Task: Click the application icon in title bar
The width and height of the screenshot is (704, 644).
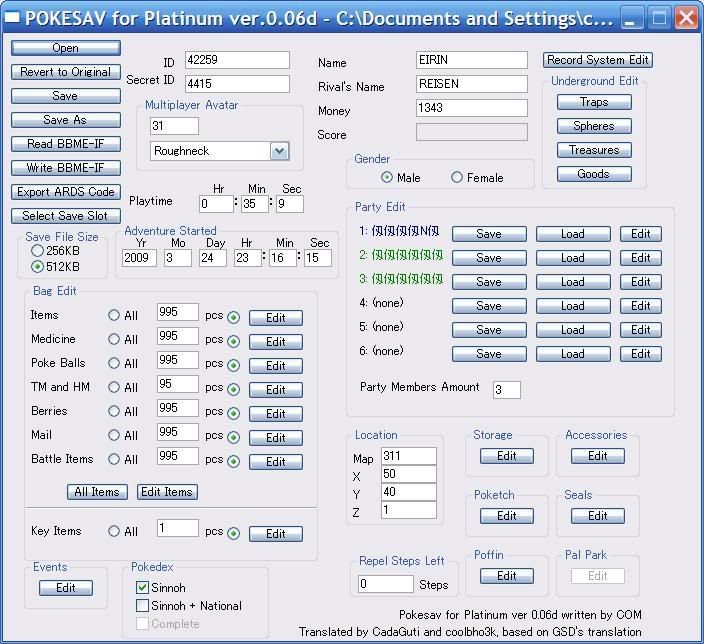Action: [13, 17]
